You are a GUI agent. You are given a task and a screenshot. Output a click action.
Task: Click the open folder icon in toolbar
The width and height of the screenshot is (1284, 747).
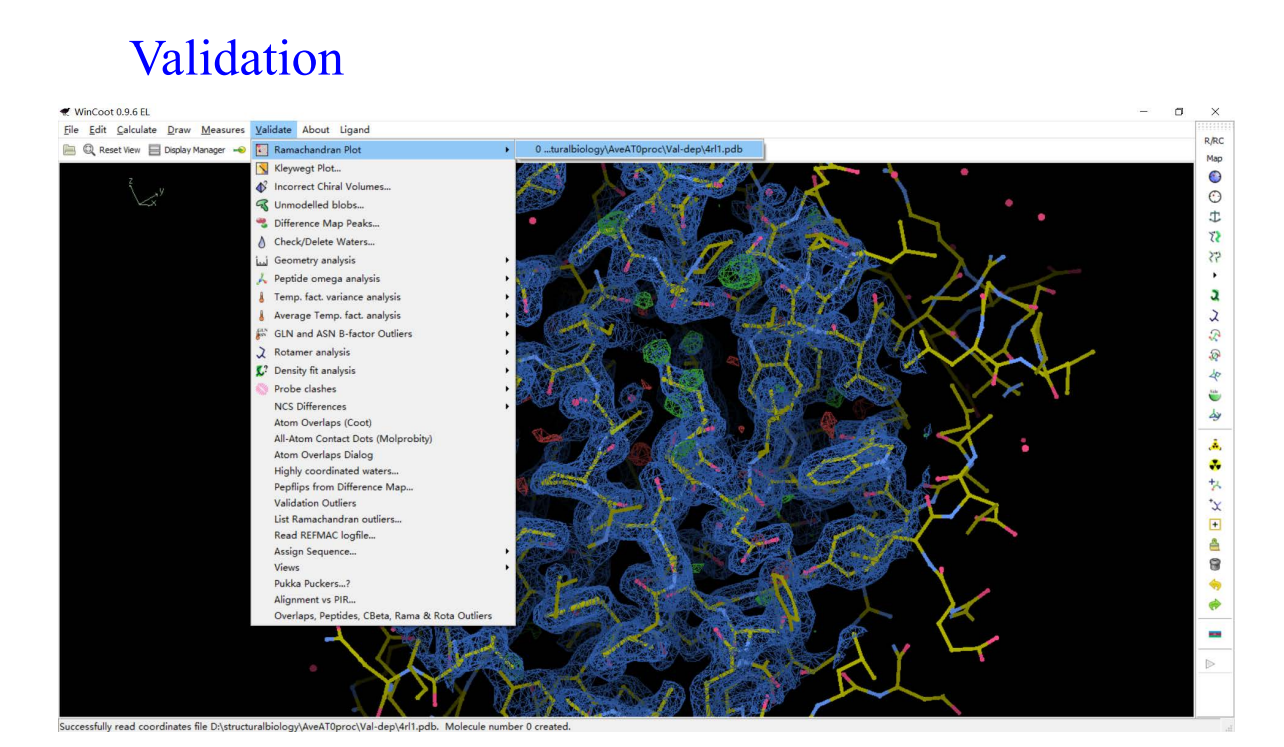tap(69, 150)
